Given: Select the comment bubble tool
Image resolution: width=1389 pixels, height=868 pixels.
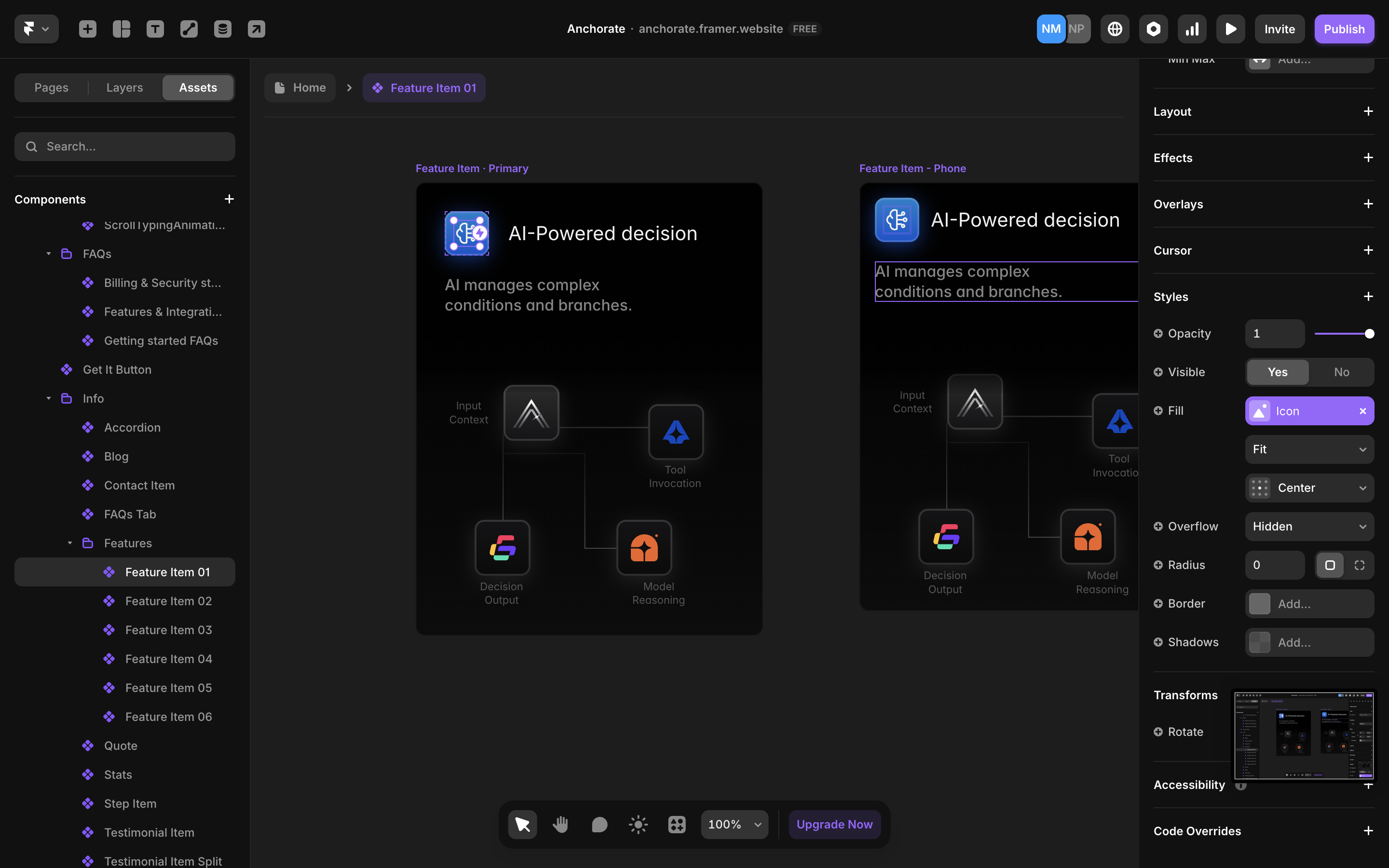Looking at the screenshot, I should pyautogui.click(x=599, y=825).
